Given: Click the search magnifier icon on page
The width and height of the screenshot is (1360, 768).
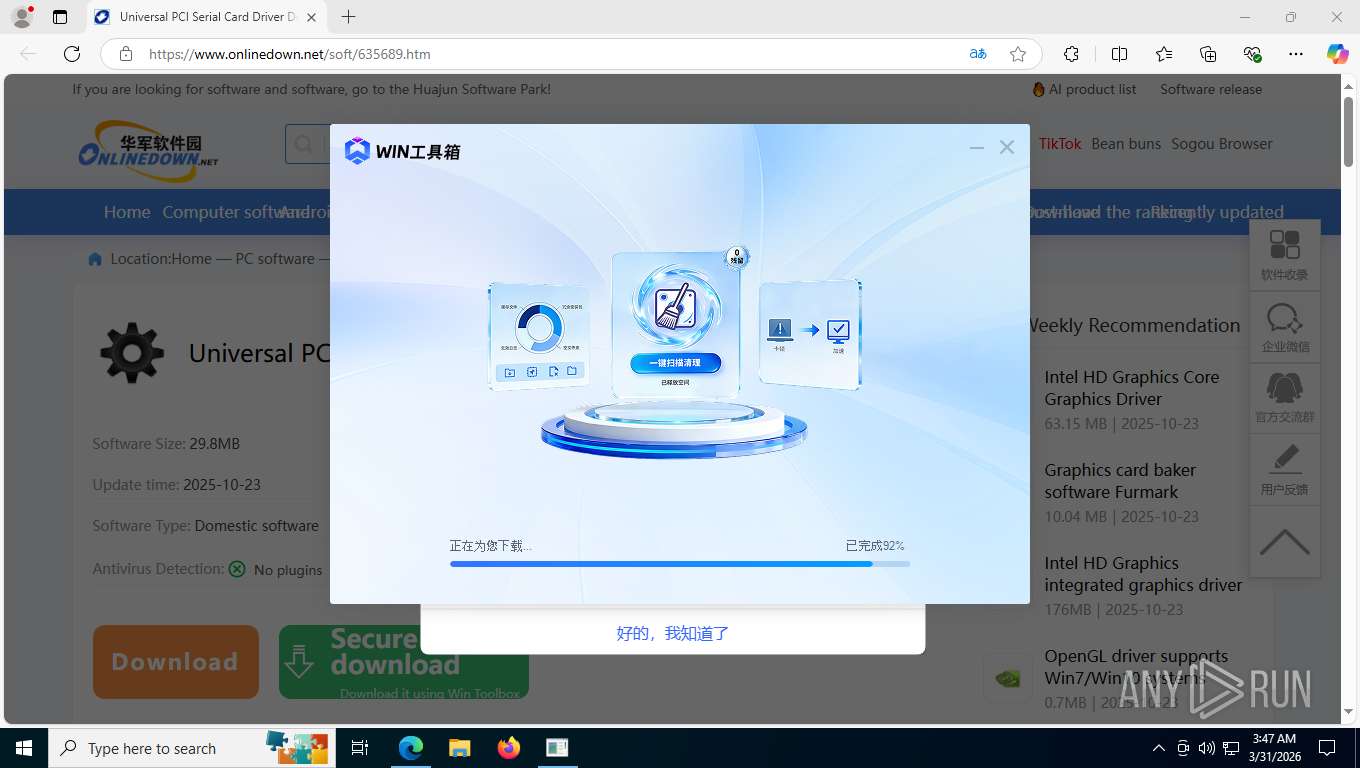Looking at the screenshot, I should (303, 145).
